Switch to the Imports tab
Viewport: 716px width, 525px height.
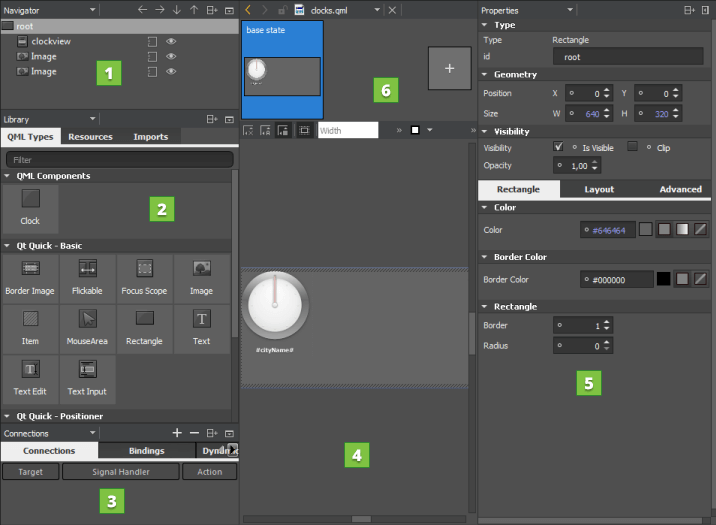151,136
